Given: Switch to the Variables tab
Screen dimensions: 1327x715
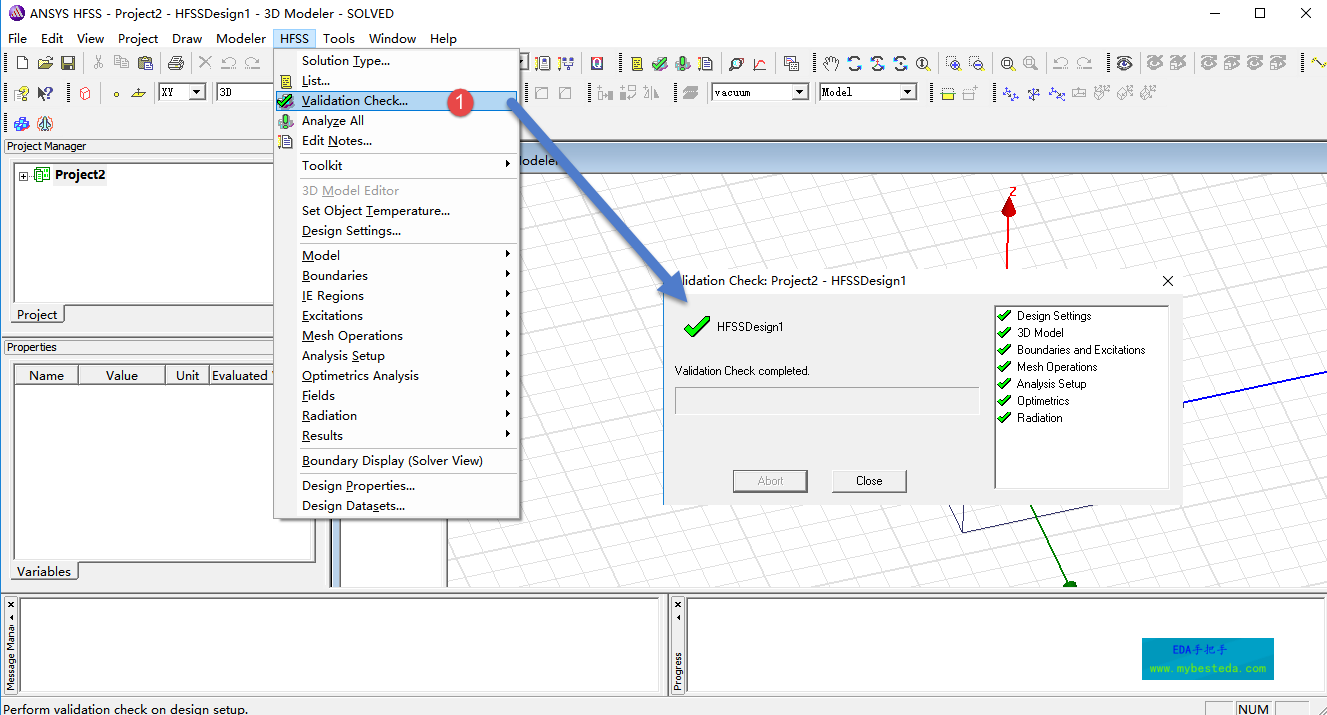Looking at the screenshot, I should click(x=44, y=572).
